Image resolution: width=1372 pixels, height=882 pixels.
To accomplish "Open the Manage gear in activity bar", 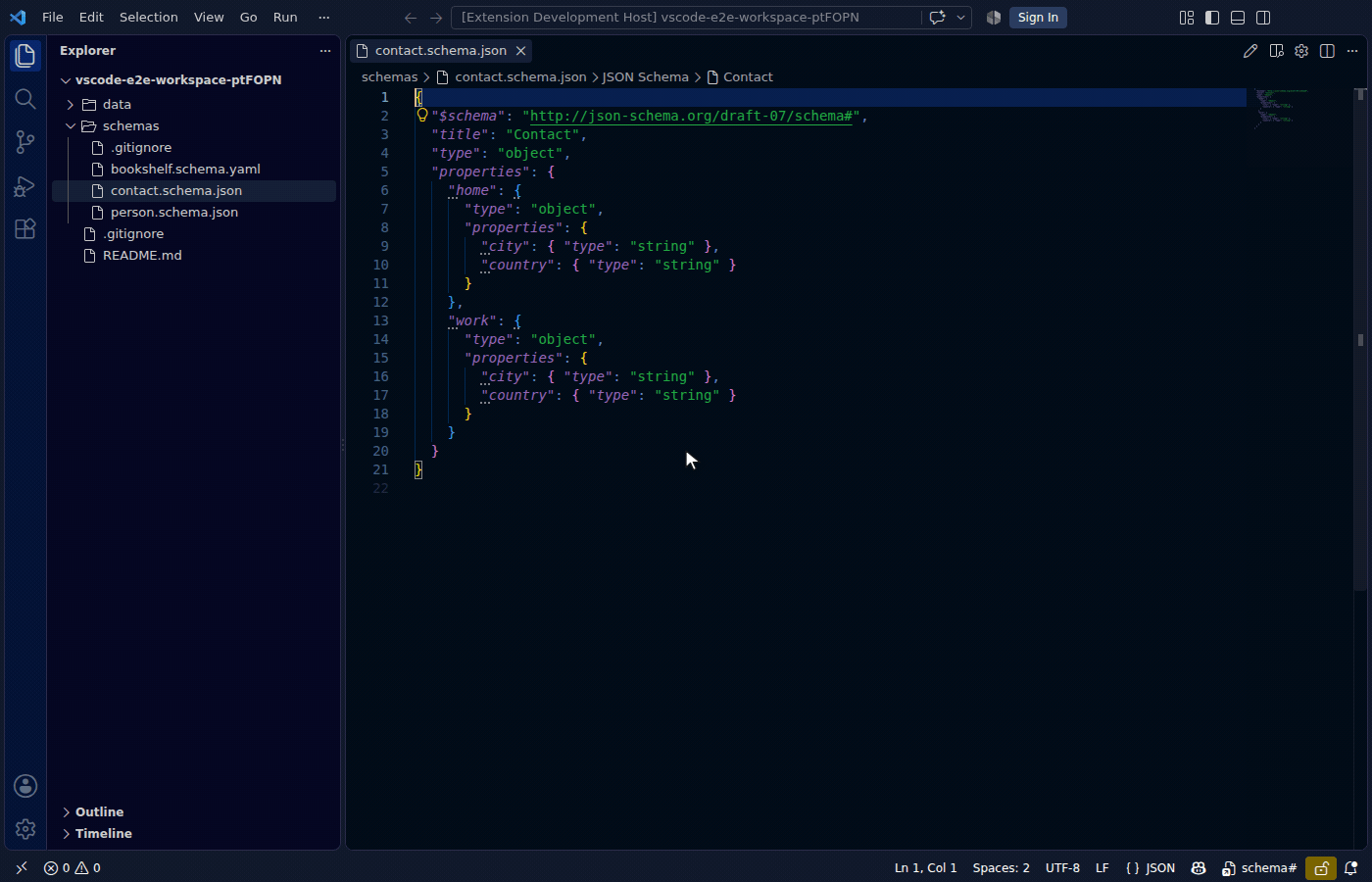I will click(25, 829).
